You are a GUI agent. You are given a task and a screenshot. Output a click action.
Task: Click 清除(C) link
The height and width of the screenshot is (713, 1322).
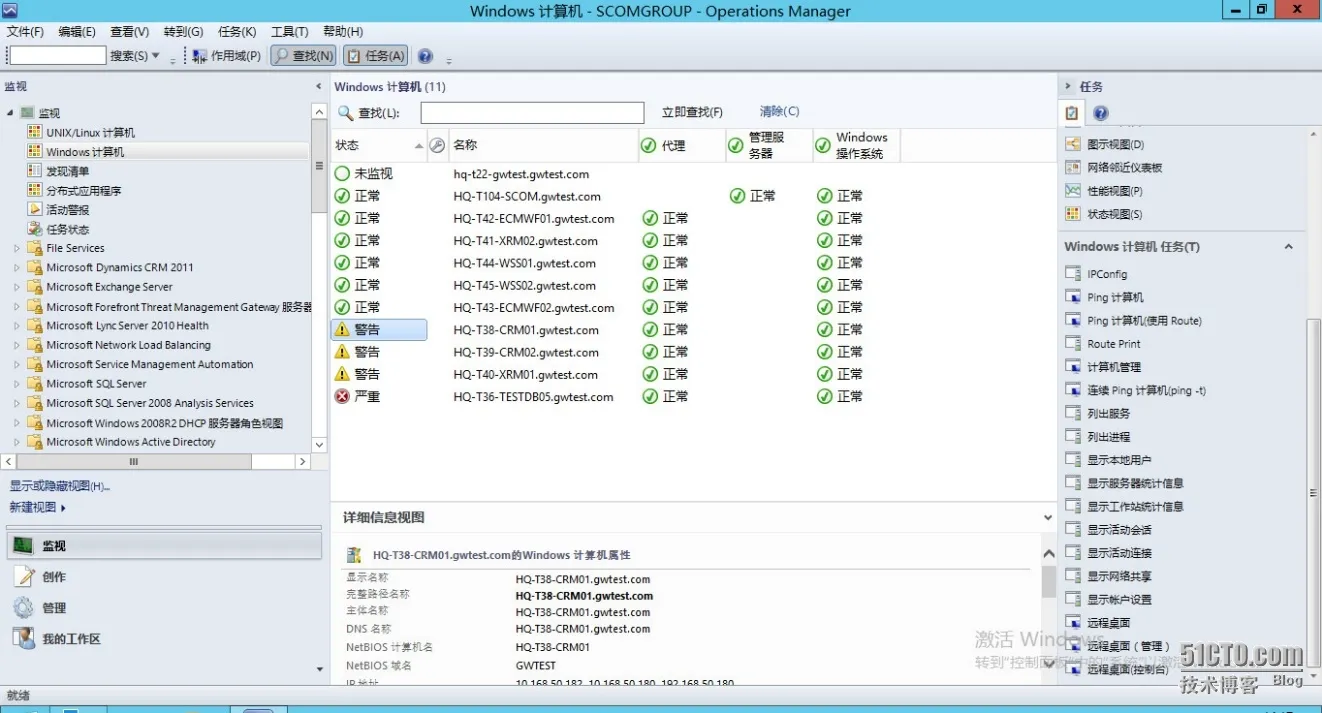(779, 112)
